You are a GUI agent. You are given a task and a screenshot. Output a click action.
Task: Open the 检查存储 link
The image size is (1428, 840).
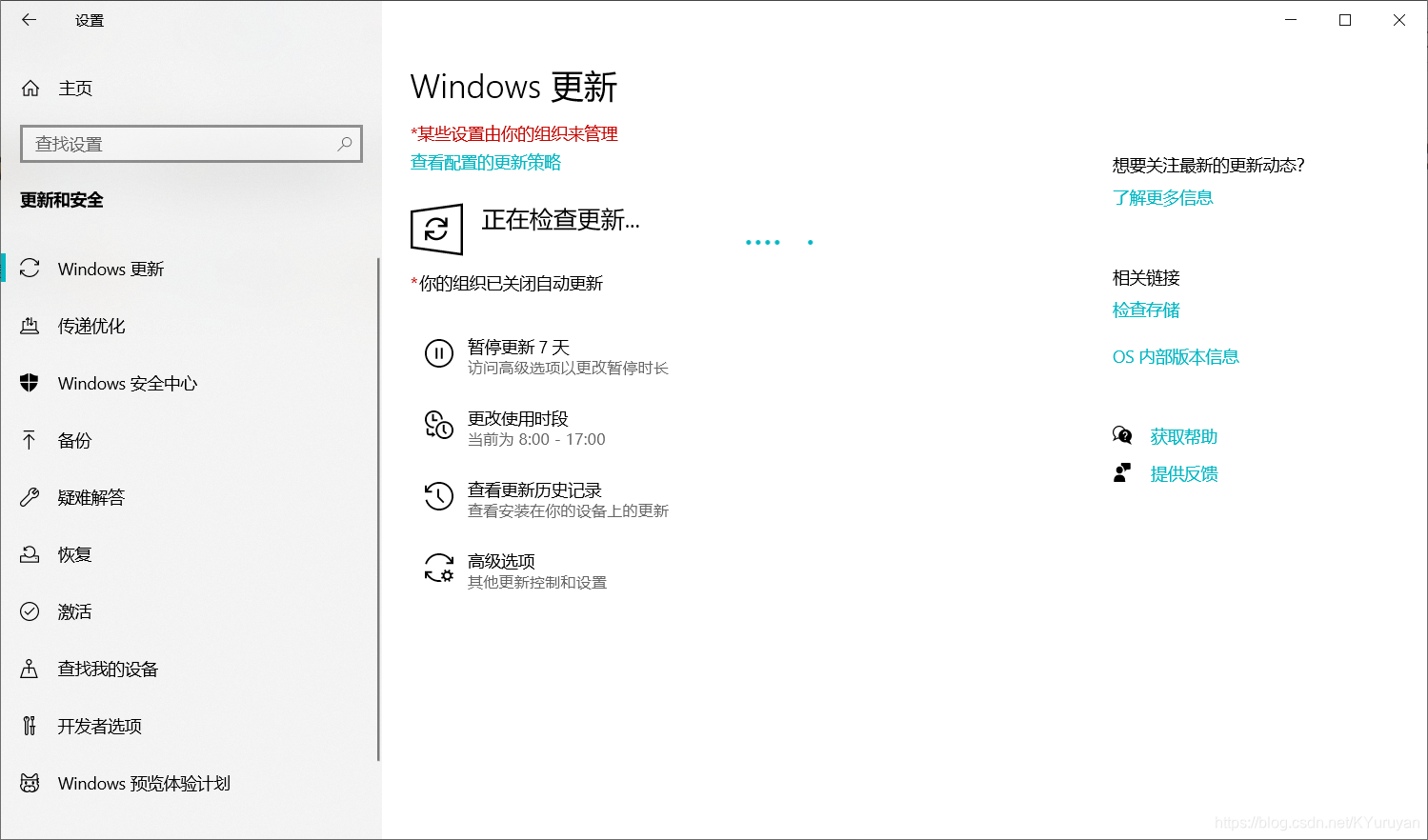(x=1146, y=310)
